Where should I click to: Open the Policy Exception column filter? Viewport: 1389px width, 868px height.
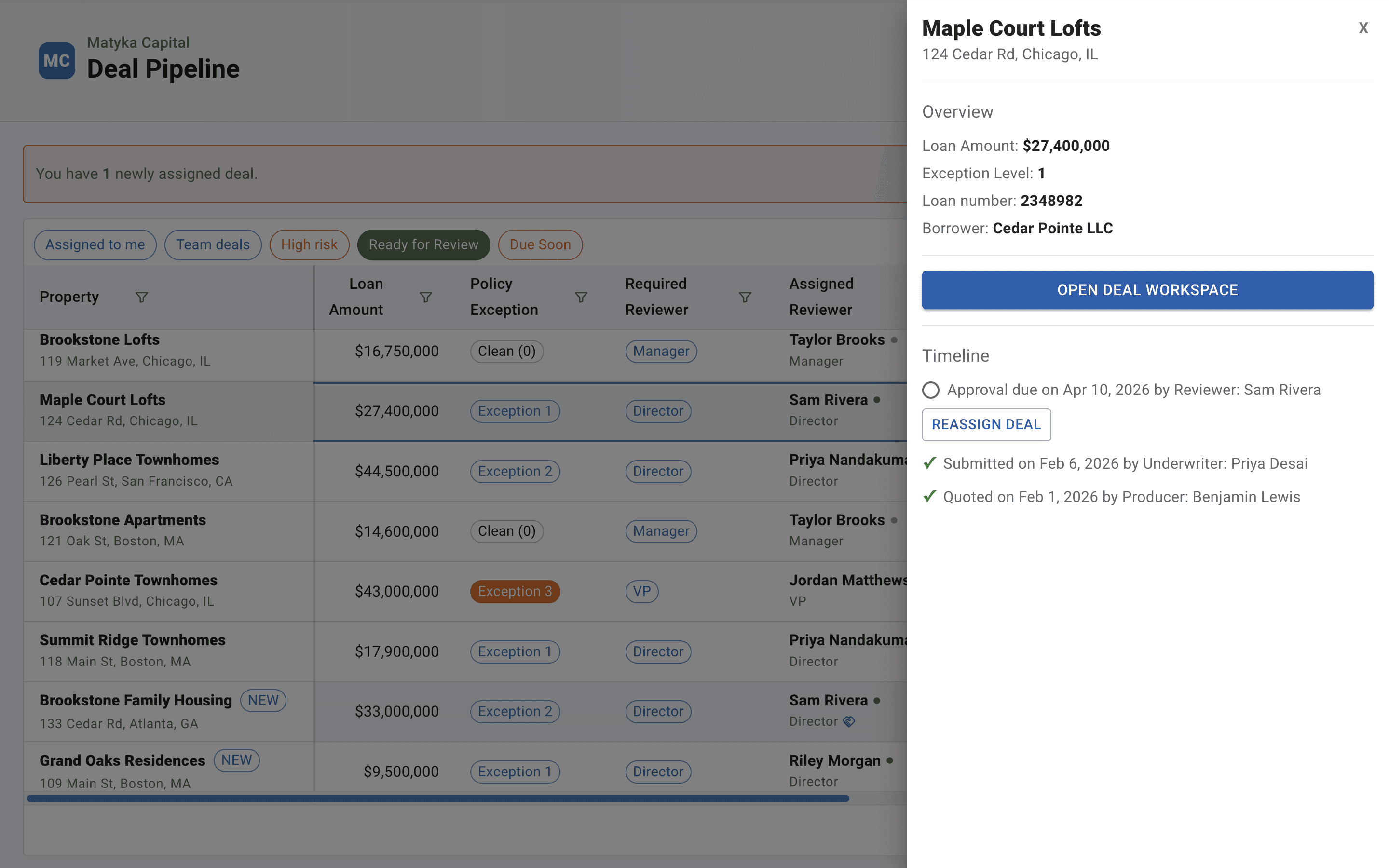click(581, 297)
